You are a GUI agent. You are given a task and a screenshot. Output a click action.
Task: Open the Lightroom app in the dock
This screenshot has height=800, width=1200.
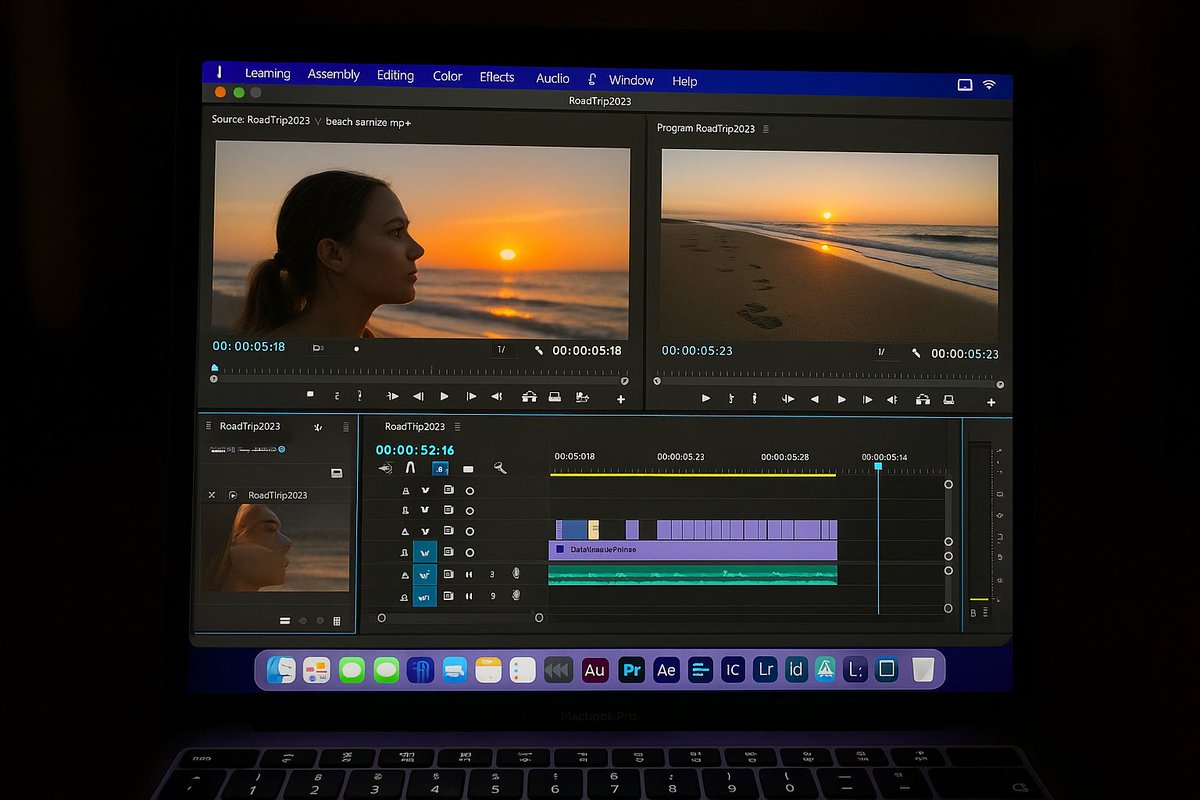(x=766, y=670)
